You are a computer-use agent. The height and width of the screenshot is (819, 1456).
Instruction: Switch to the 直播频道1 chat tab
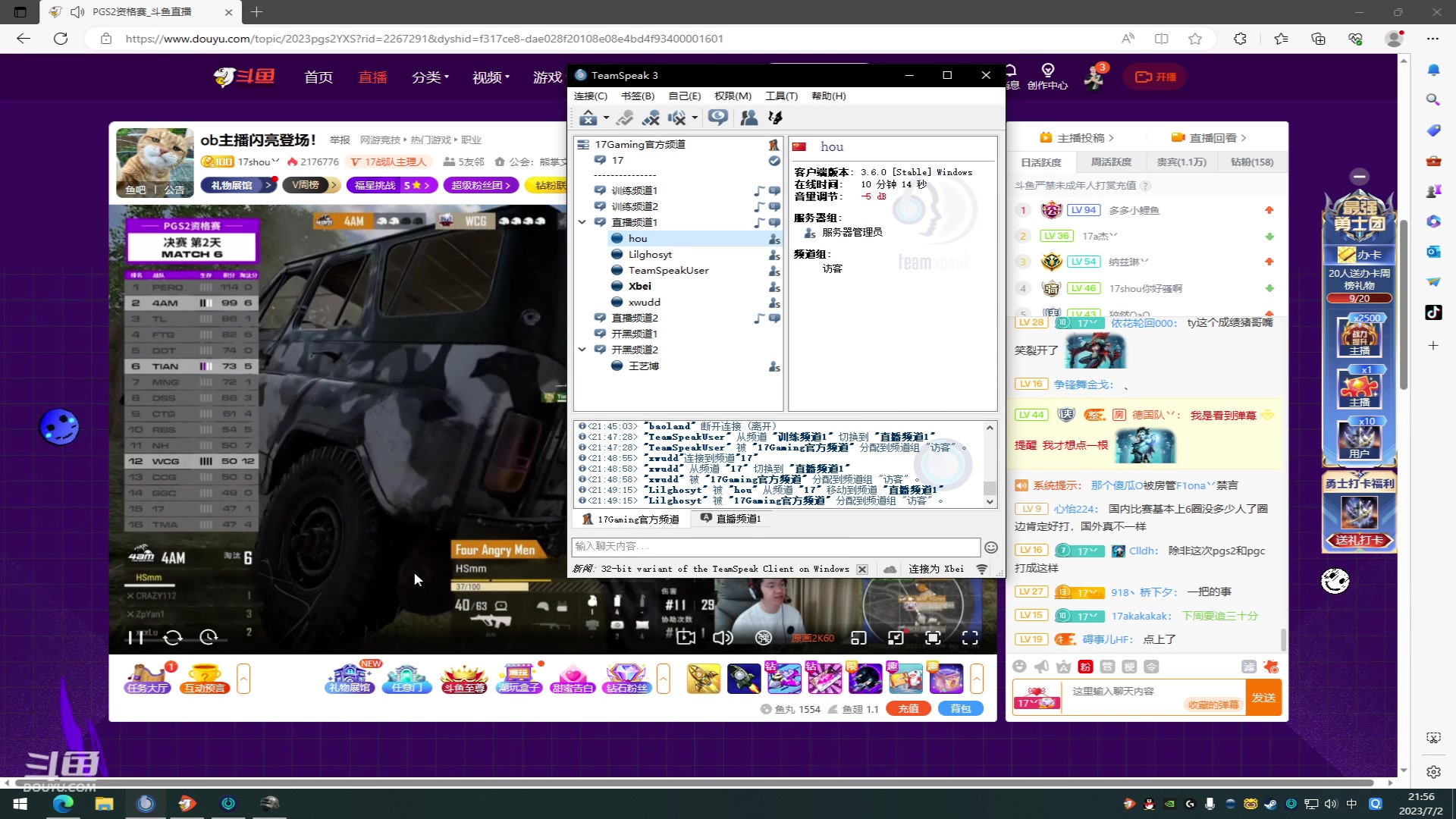click(731, 519)
